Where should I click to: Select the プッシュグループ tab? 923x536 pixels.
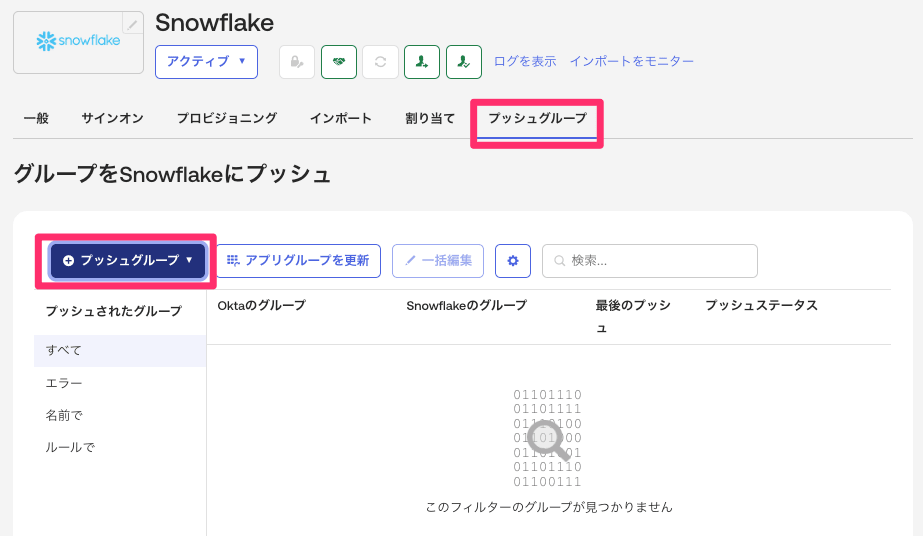pyautogui.click(x=537, y=118)
